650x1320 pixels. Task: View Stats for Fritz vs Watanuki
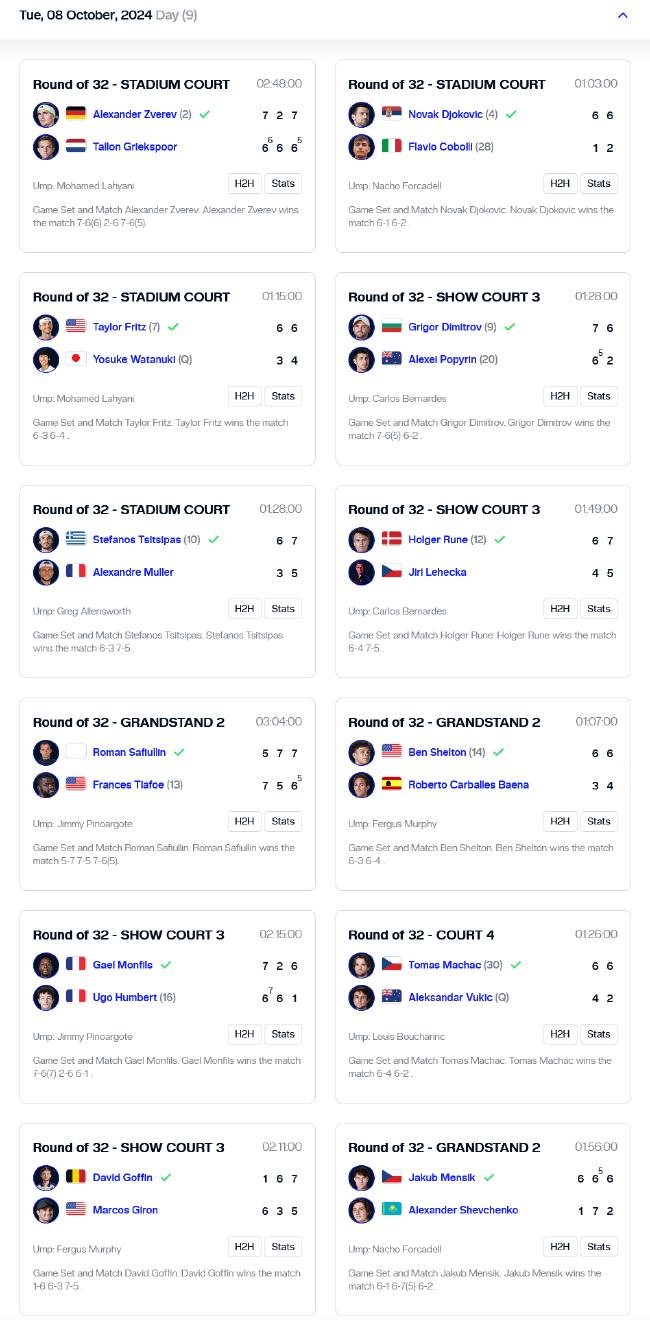click(283, 396)
